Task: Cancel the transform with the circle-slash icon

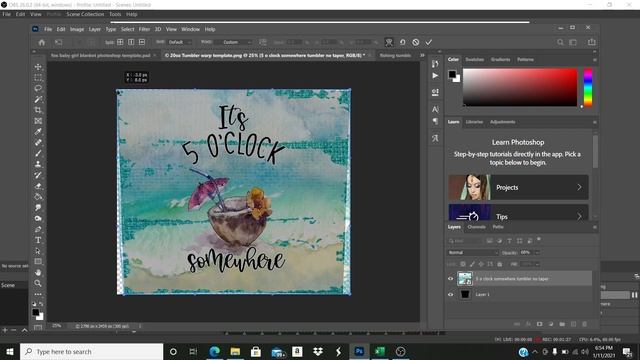Action: pyautogui.click(x=416, y=42)
